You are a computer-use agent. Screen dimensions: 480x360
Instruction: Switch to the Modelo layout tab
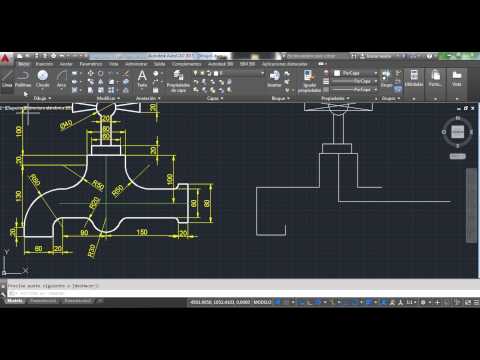(x=15, y=301)
